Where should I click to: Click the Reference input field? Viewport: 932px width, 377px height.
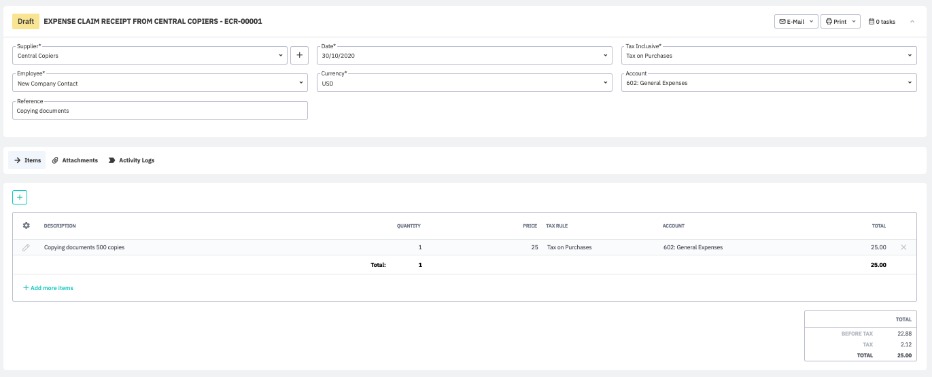coord(160,111)
